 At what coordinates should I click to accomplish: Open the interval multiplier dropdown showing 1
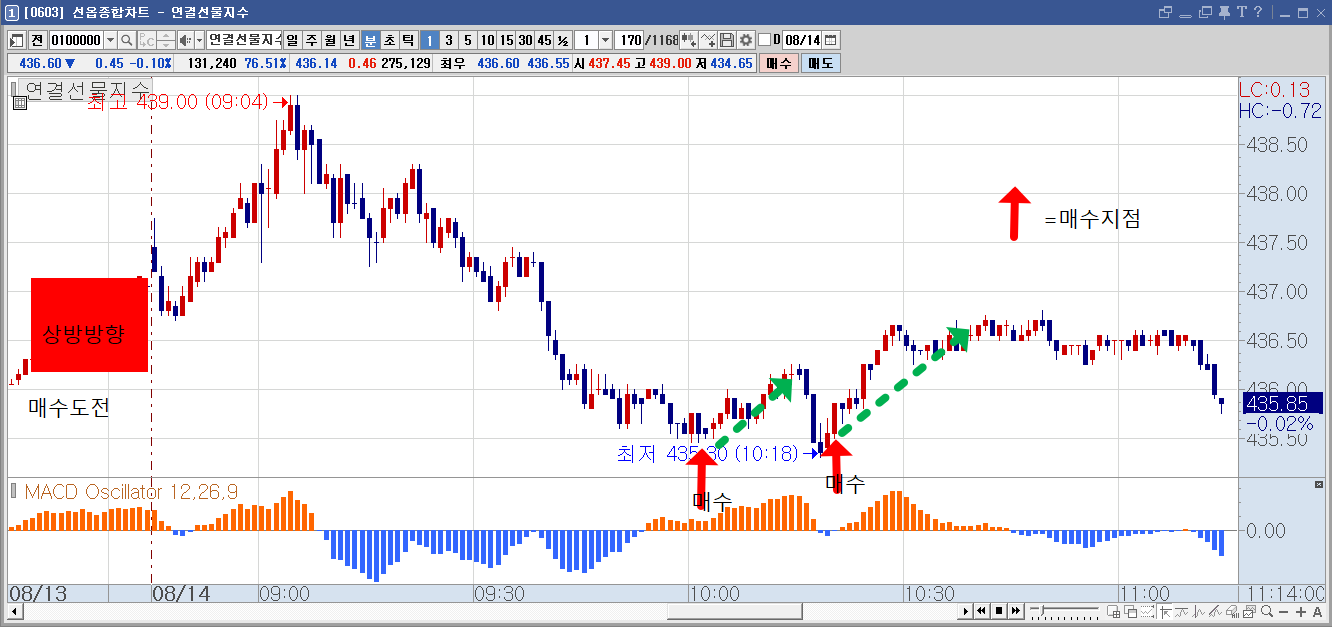click(x=605, y=40)
